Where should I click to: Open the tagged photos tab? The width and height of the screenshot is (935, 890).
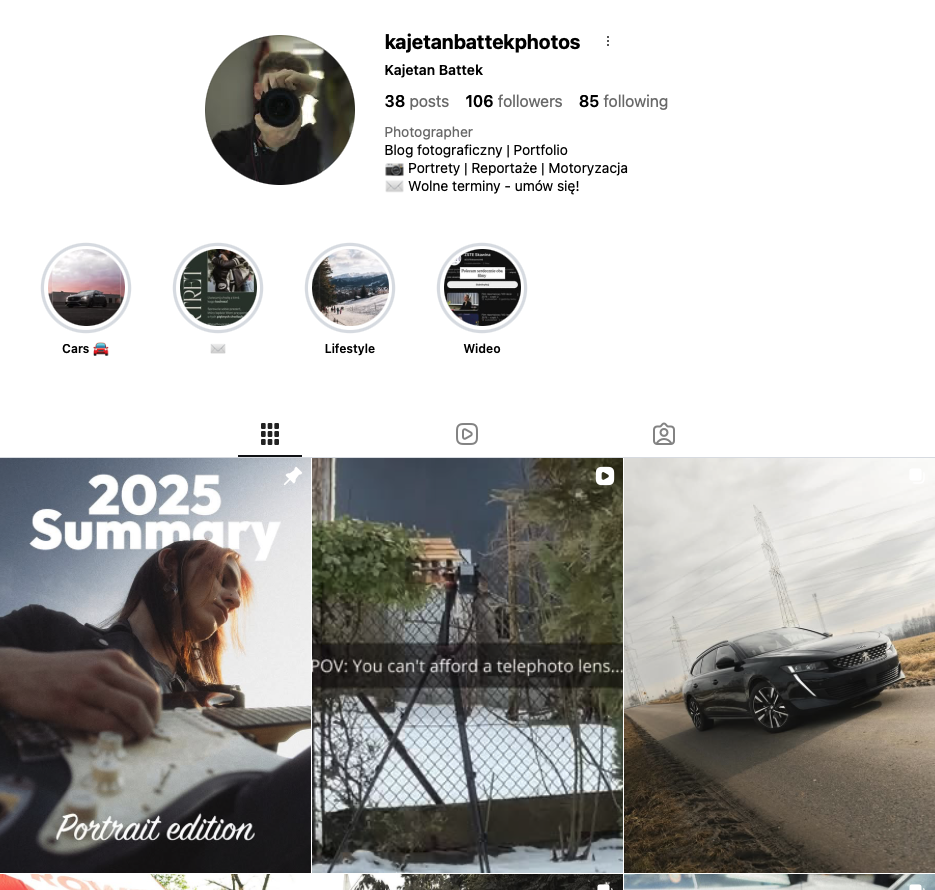(x=664, y=434)
